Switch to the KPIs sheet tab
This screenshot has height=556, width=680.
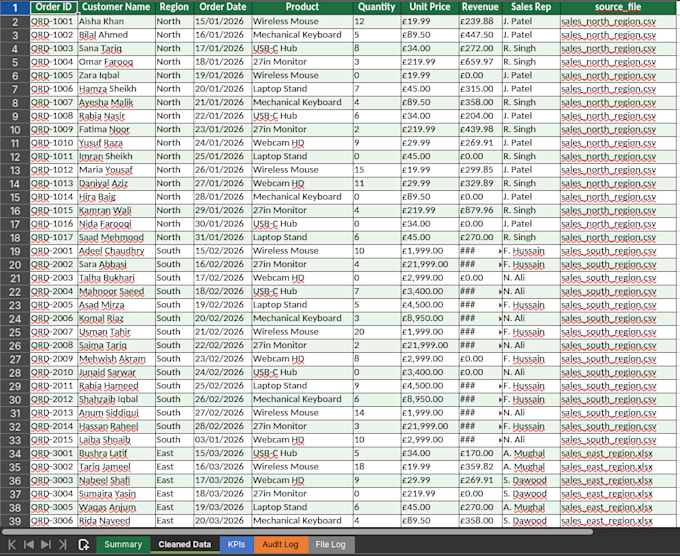click(236, 544)
